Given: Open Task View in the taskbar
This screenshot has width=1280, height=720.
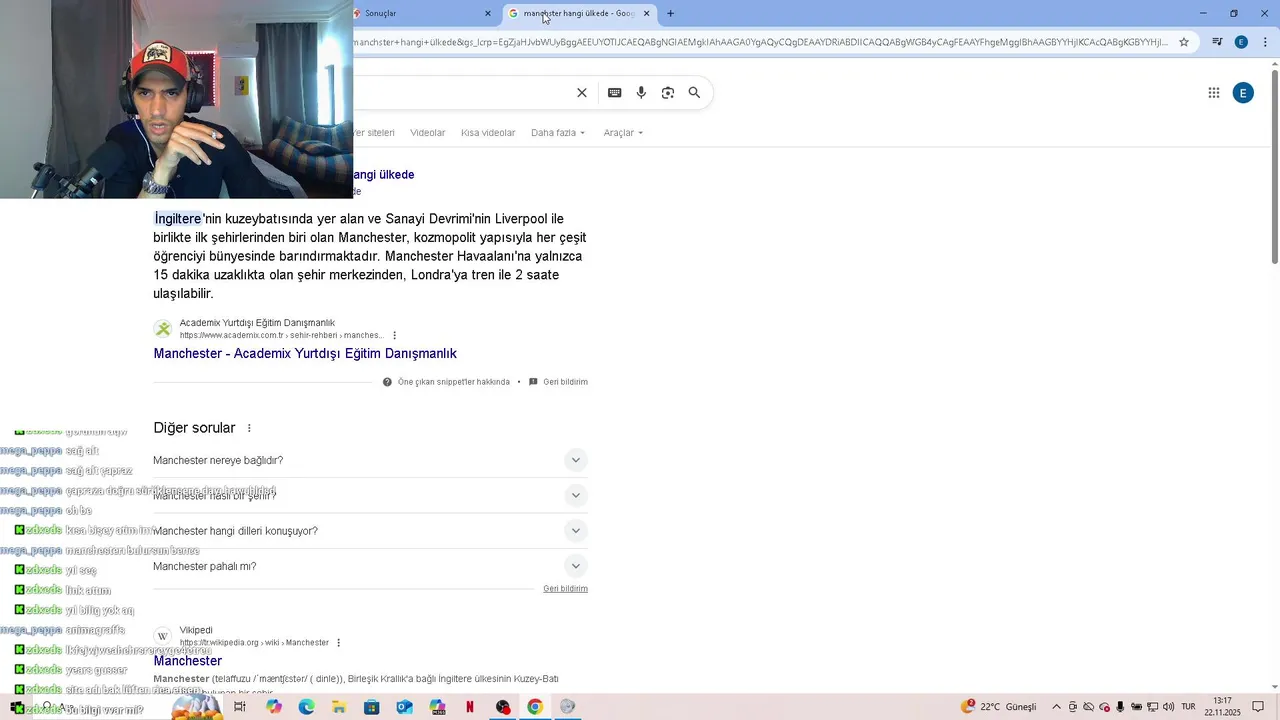Looking at the screenshot, I should tap(240, 707).
